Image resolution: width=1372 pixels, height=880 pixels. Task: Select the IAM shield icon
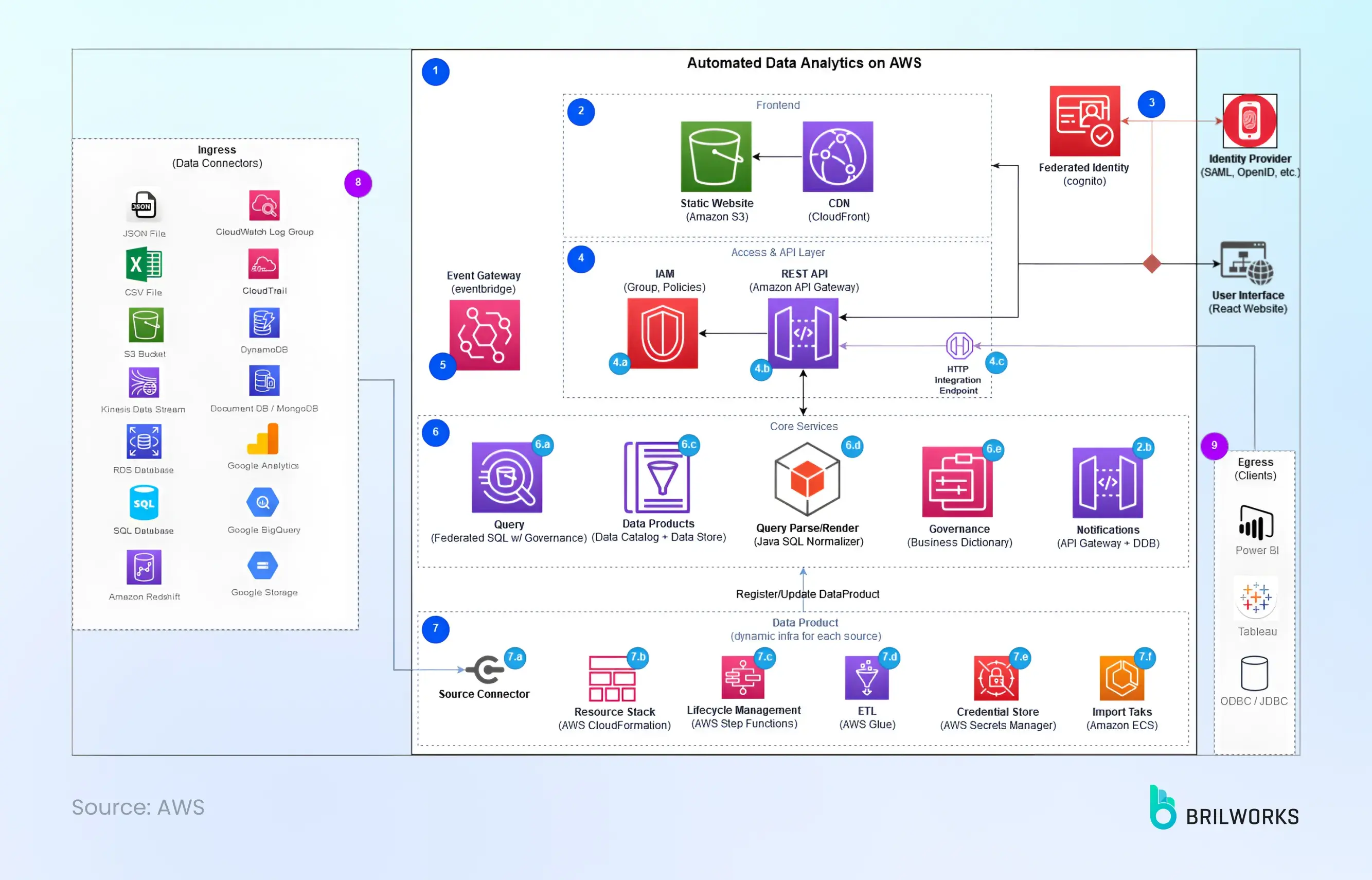click(x=663, y=333)
